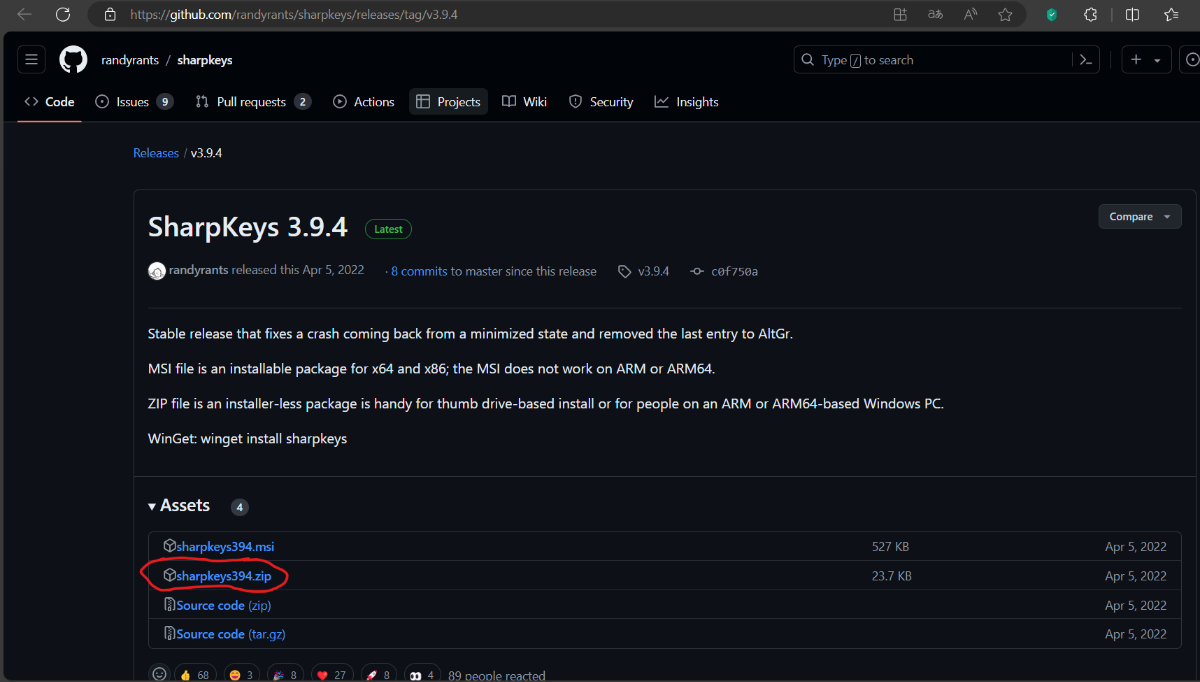Click the Source code (zip) file icon

coord(170,605)
